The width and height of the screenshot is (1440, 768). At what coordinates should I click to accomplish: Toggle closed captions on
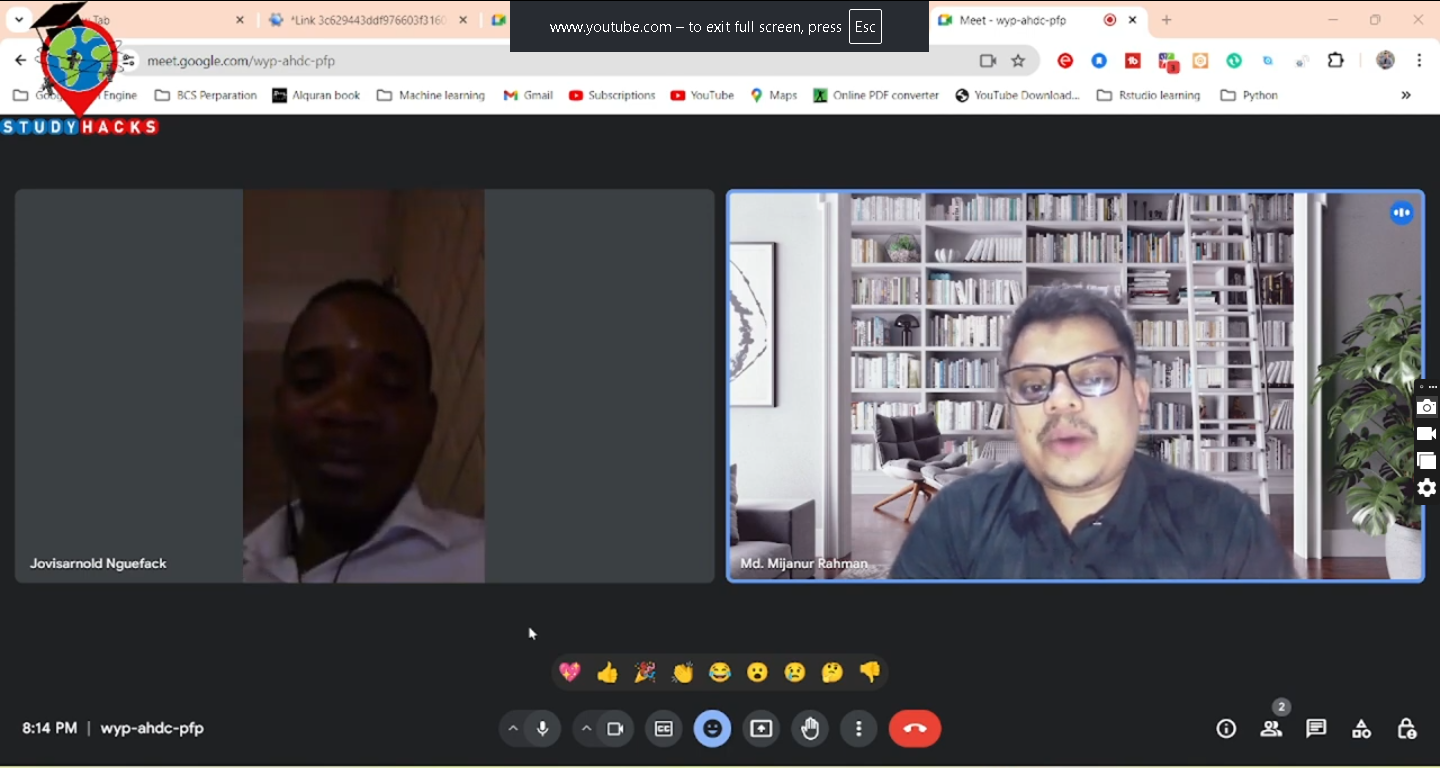tap(663, 729)
